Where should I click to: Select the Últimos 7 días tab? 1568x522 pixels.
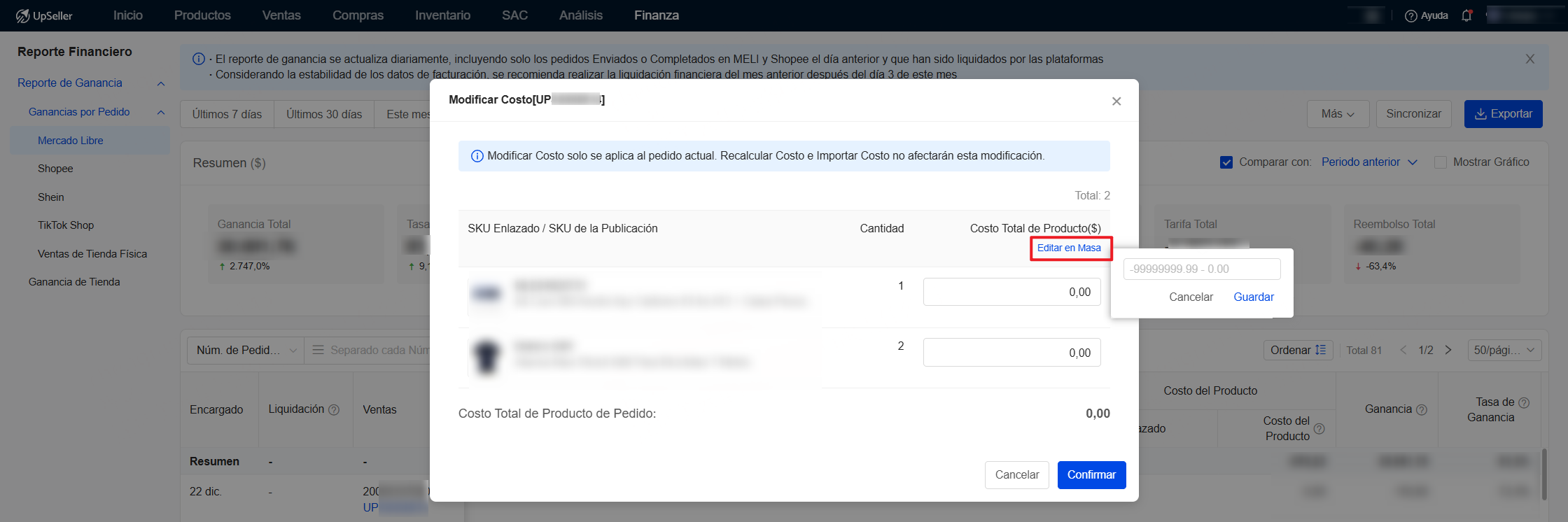tap(227, 114)
